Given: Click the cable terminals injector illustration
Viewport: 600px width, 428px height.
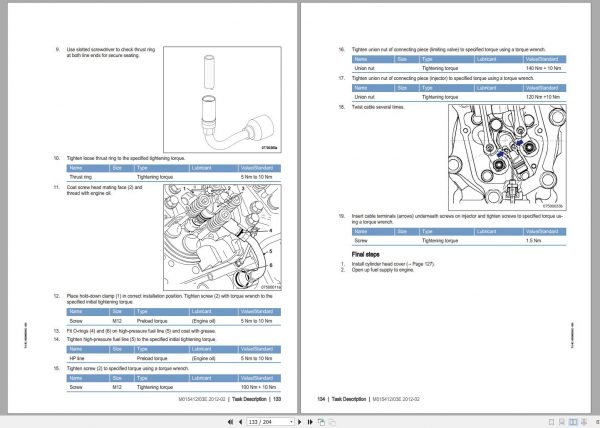Looking at the screenshot, I should [507, 157].
